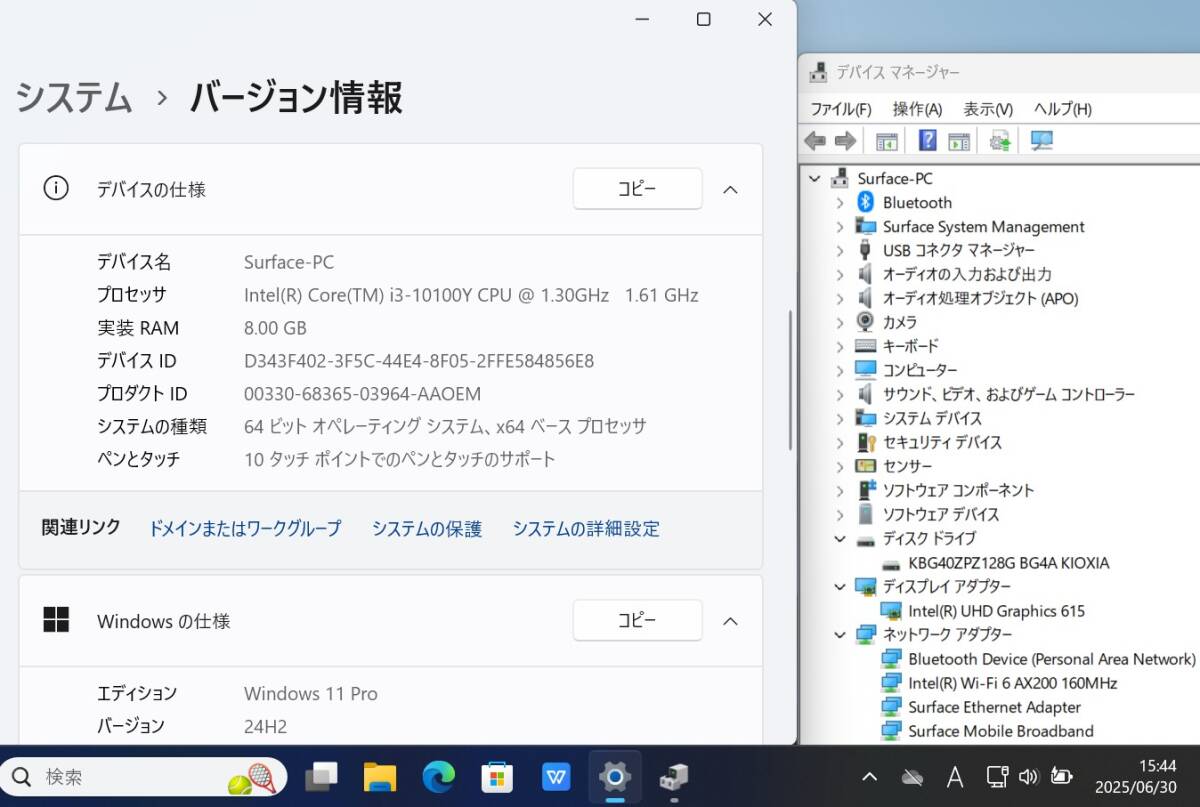Open the システムの保護 link
The image size is (1200, 807).
tap(427, 529)
